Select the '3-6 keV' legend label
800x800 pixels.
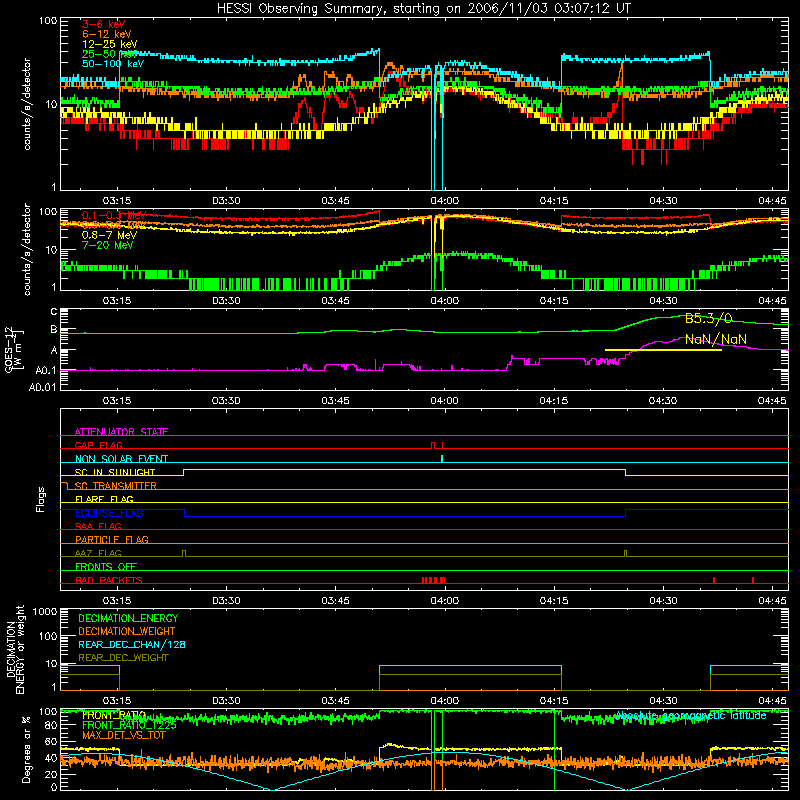103,24
